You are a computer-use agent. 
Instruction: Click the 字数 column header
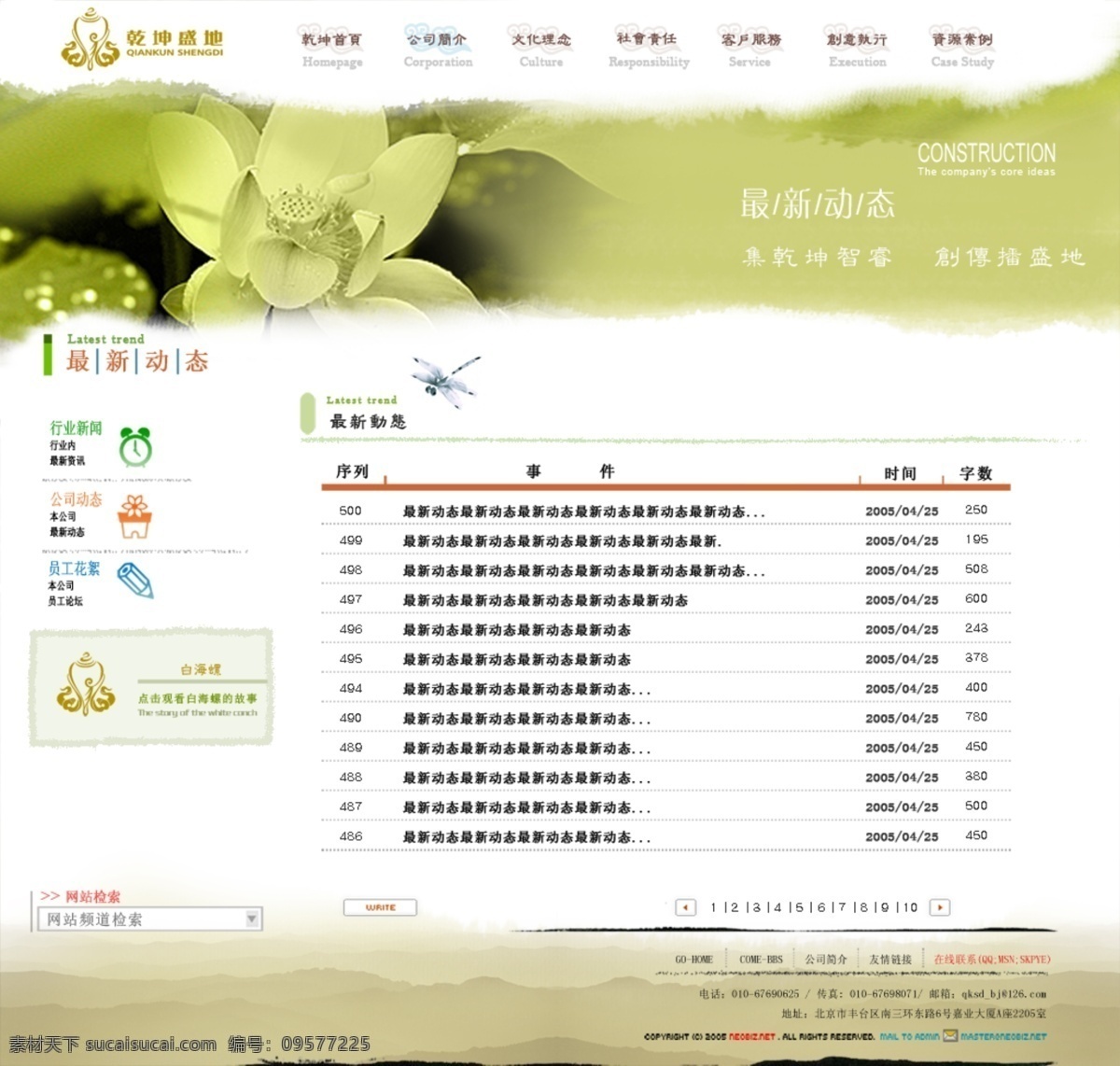pyautogui.click(x=976, y=473)
